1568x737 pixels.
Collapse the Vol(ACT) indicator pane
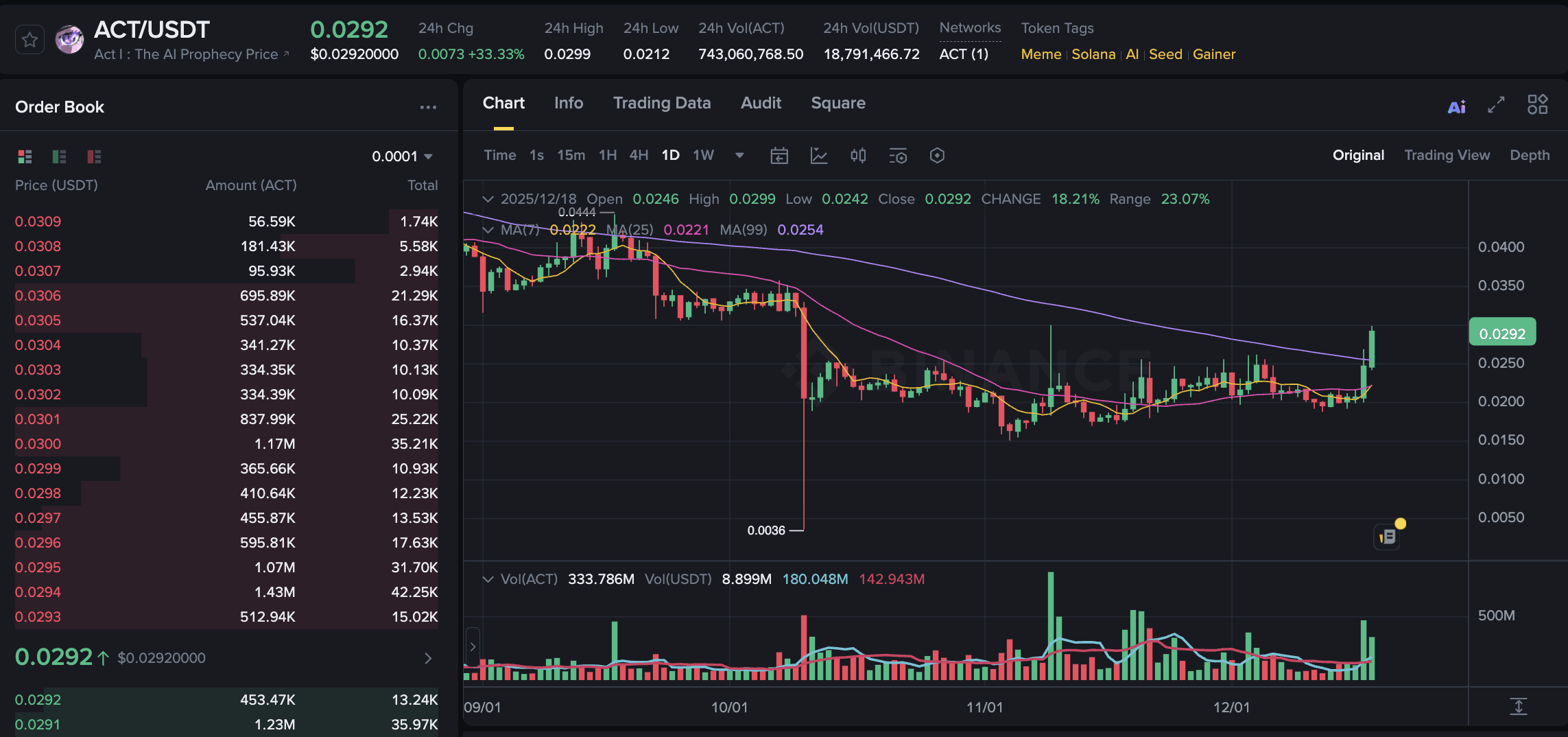(488, 578)
